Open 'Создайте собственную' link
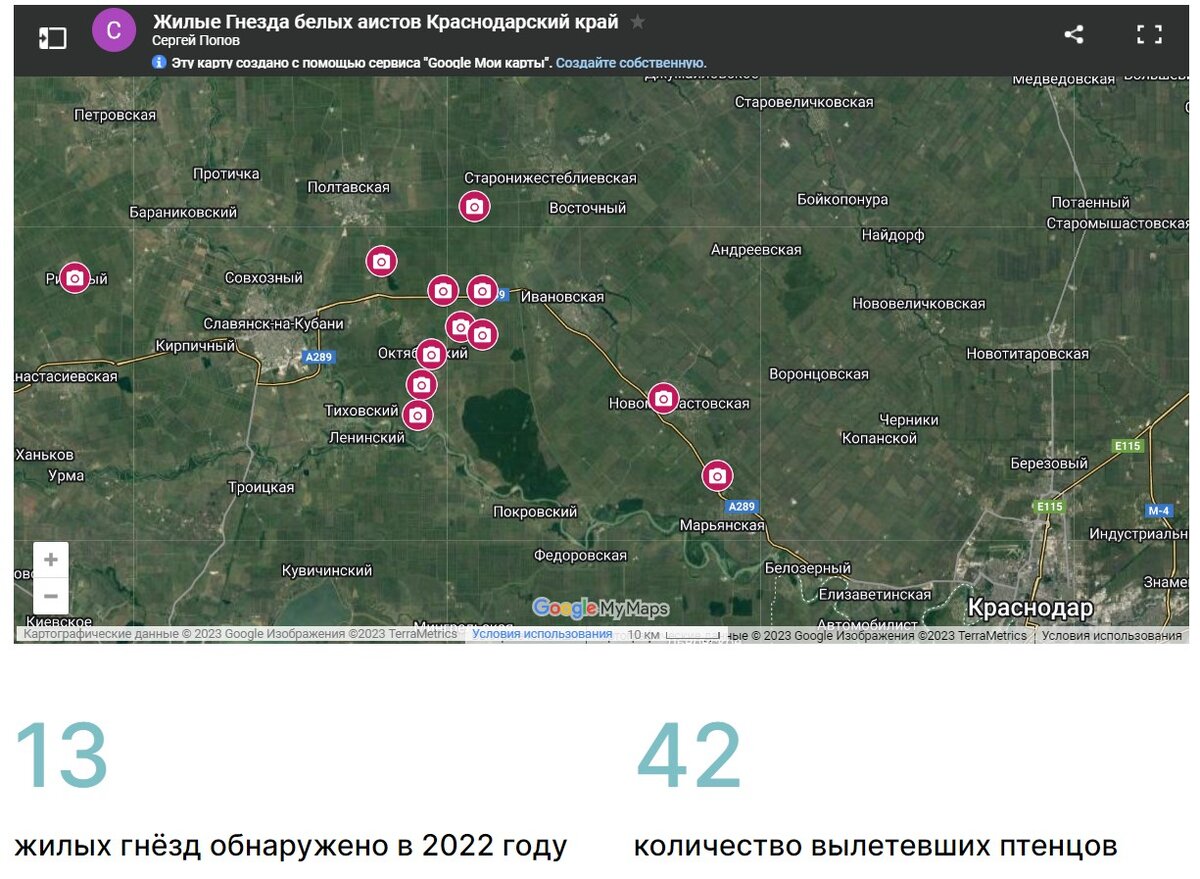Viewport: 1200px width, 879px height. click(x=631, y=62)
